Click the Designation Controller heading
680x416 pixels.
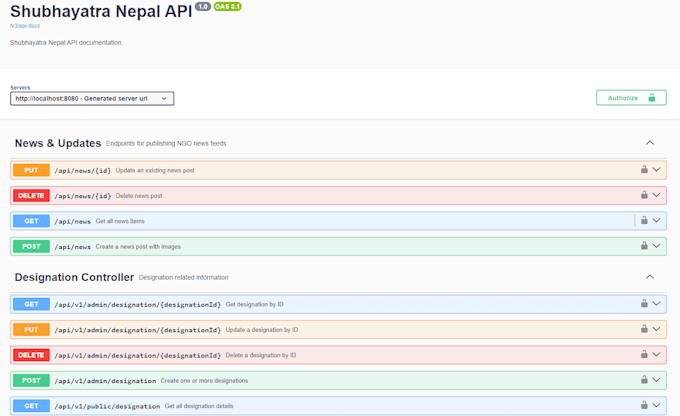click(74, 277)
